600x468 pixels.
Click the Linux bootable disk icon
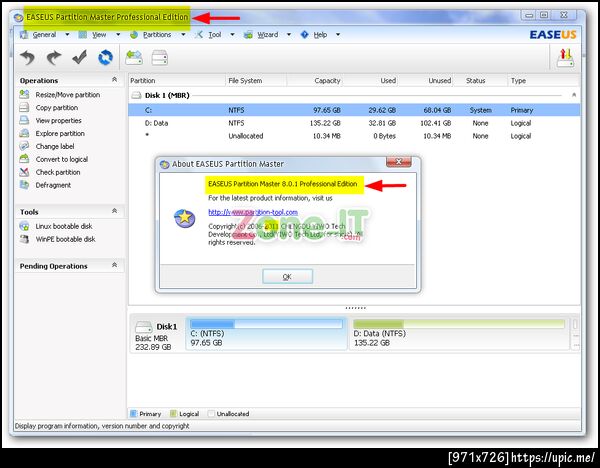click(x=24, y=226)
